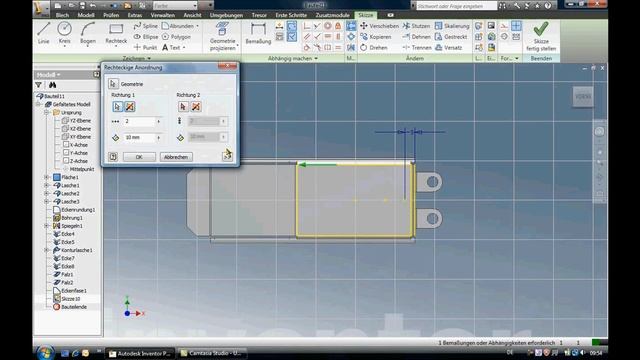Click Geometrie projizieren tool
The width and height of the screenshot is (640, 360).
(222, 36)
